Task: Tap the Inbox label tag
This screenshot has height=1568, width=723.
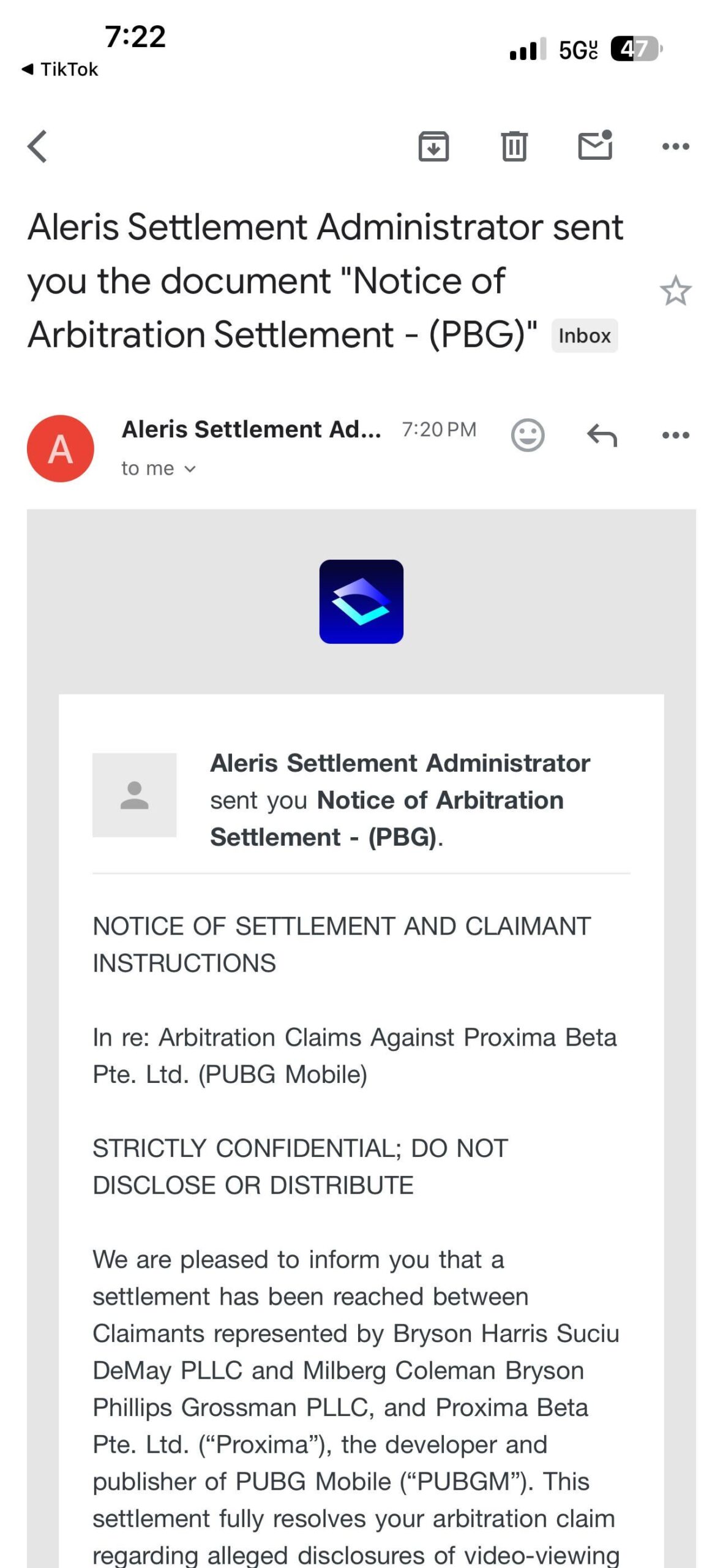Action: pyautogui.click(x=585, y=336)
